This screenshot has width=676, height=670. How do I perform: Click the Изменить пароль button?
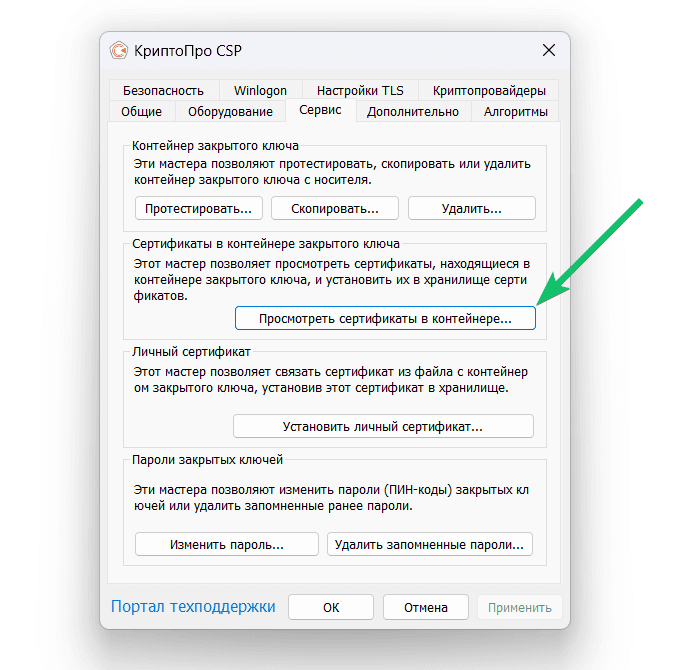coord(227,545)
